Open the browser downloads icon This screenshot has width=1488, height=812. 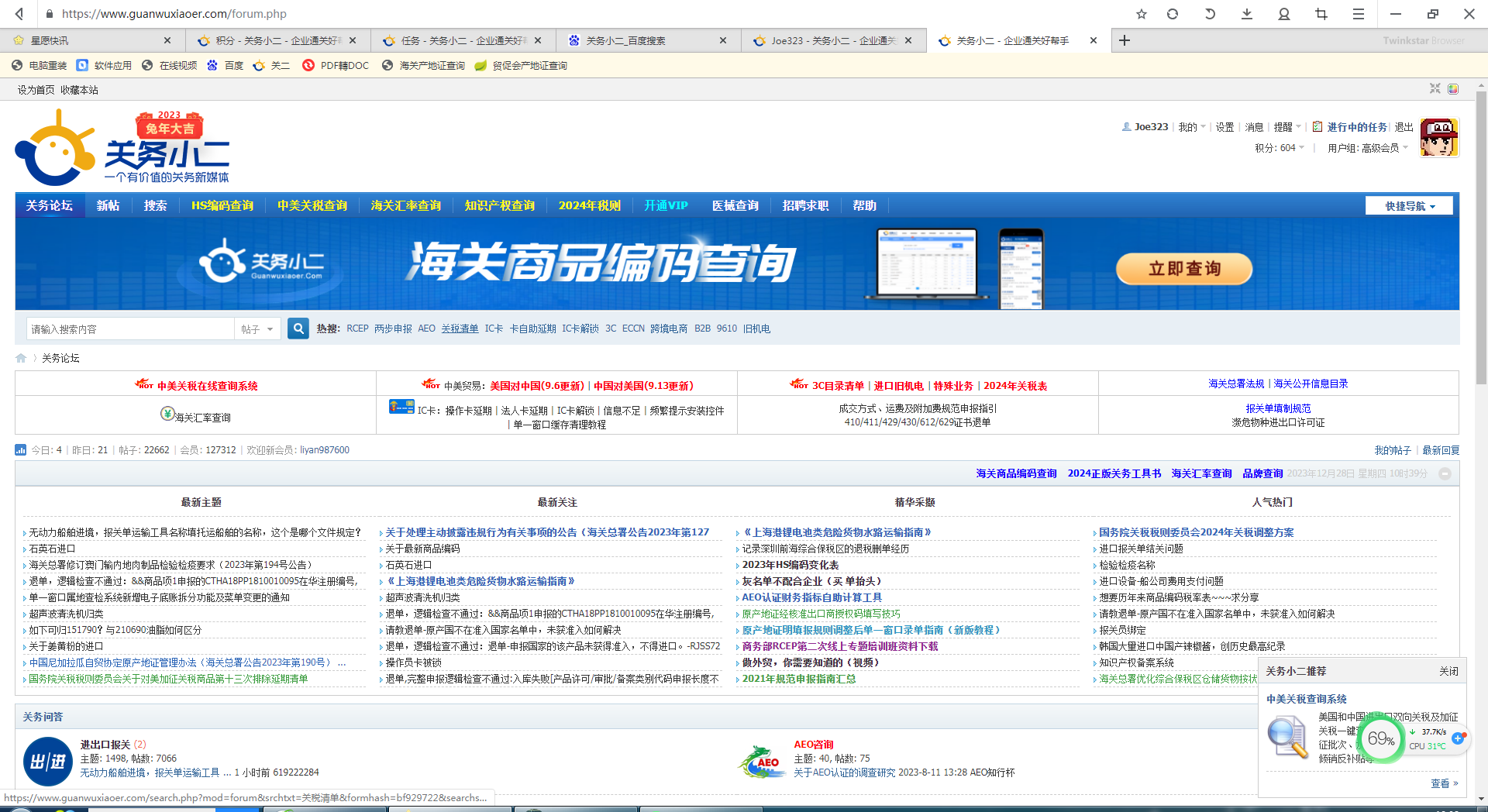1247,14
